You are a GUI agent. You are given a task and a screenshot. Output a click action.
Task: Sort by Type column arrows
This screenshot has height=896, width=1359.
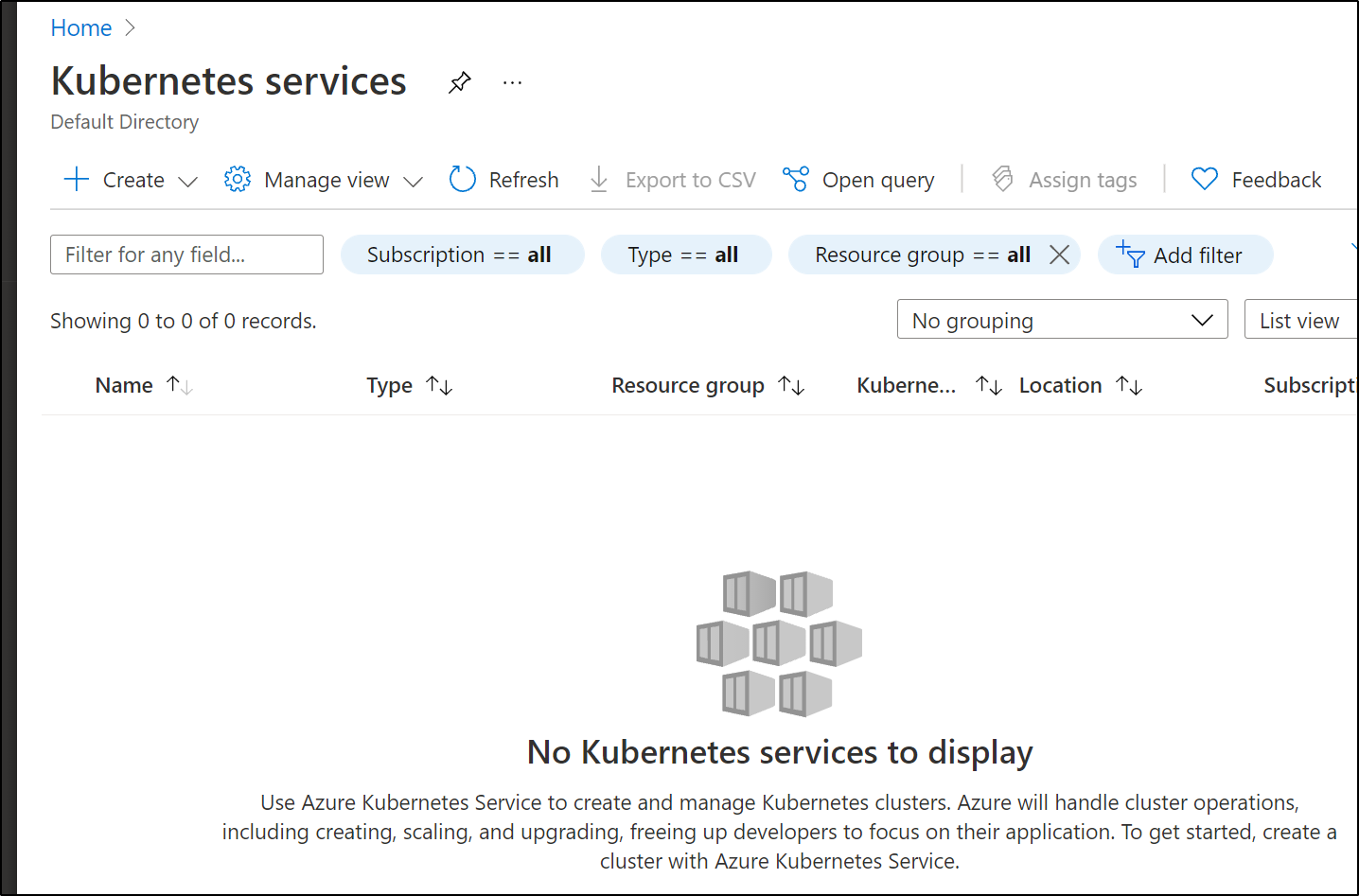(439, 385)
